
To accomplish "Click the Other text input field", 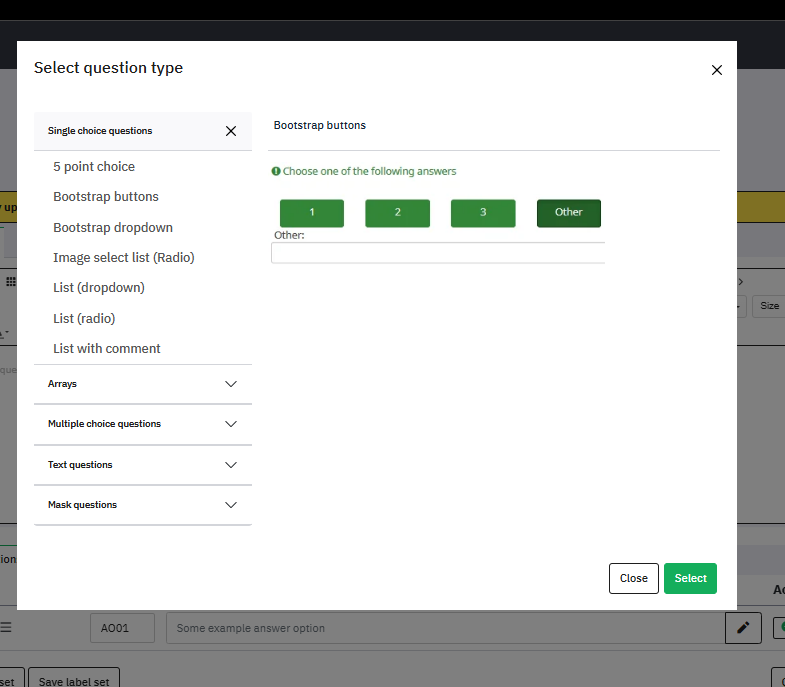I will [438, 253].
